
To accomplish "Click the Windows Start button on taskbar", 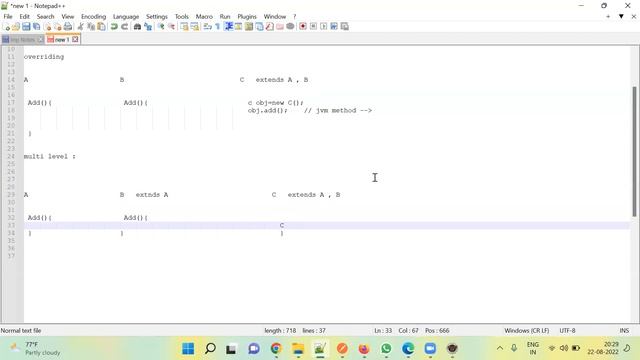I will (188, 349).
